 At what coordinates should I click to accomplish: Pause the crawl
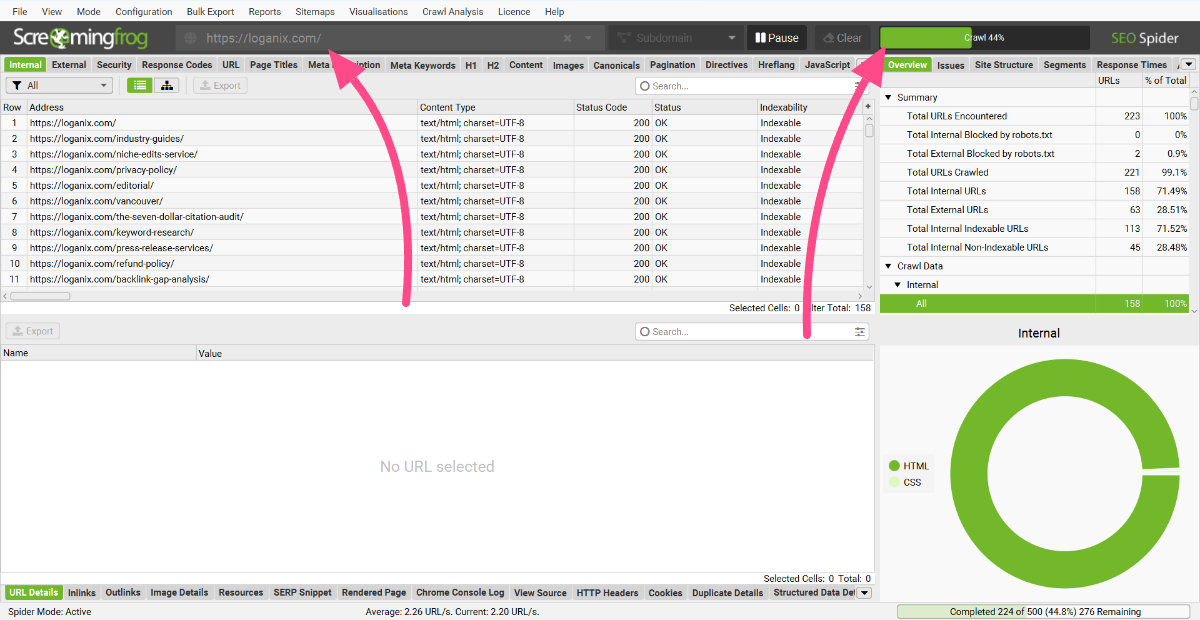[x=777, y=38]
